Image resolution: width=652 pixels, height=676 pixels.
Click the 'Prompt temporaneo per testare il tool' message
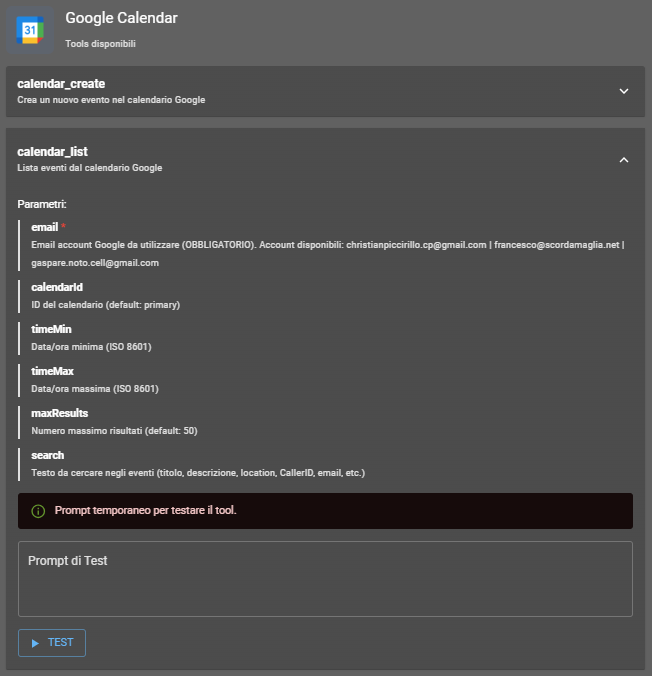tap(145, 511)
